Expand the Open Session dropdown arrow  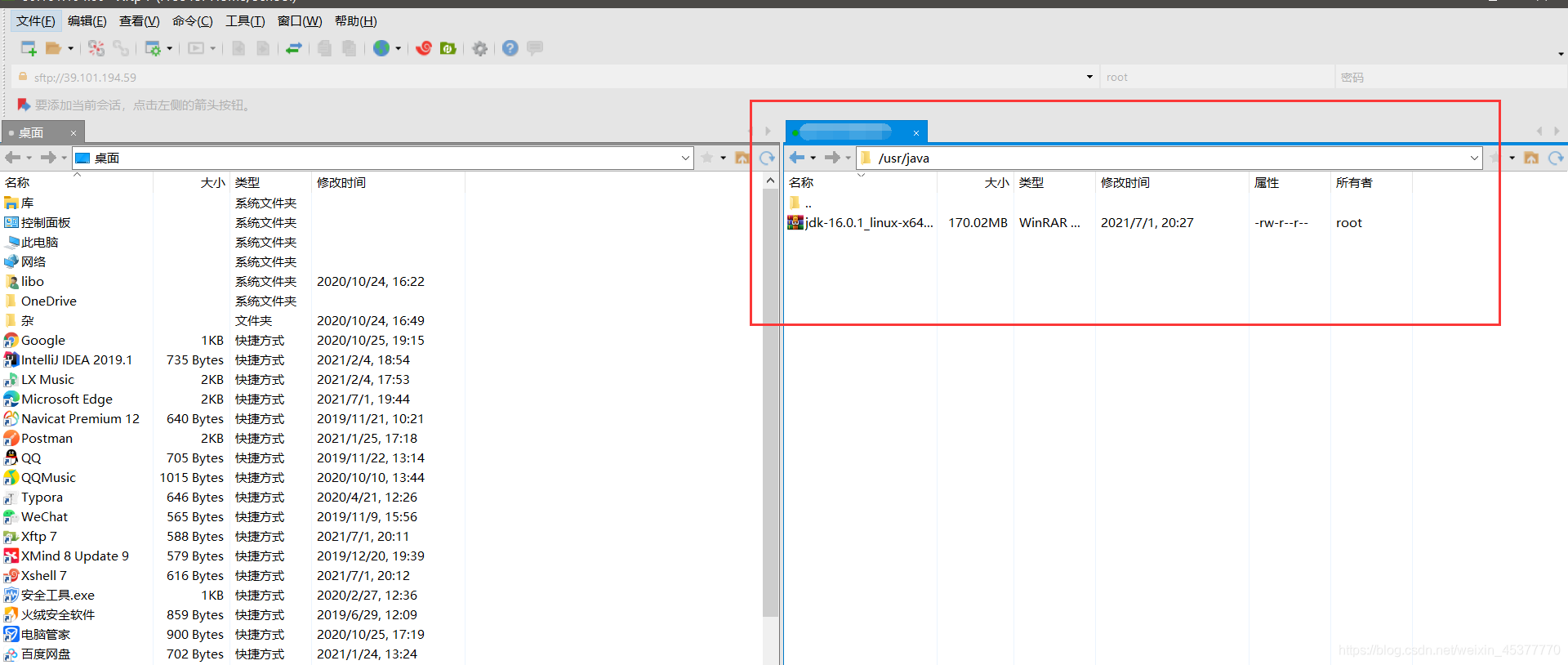coord(71,48)
